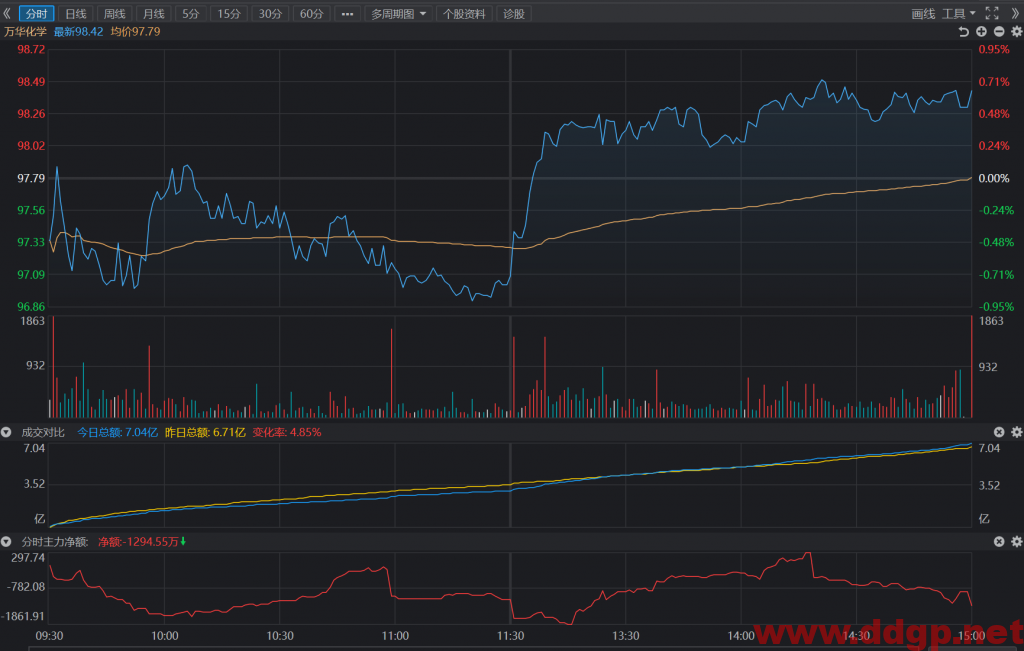1024x651 pixels.
Task: Open settings gear for 成交对比 panel
Action: [x=1016, y=432]
